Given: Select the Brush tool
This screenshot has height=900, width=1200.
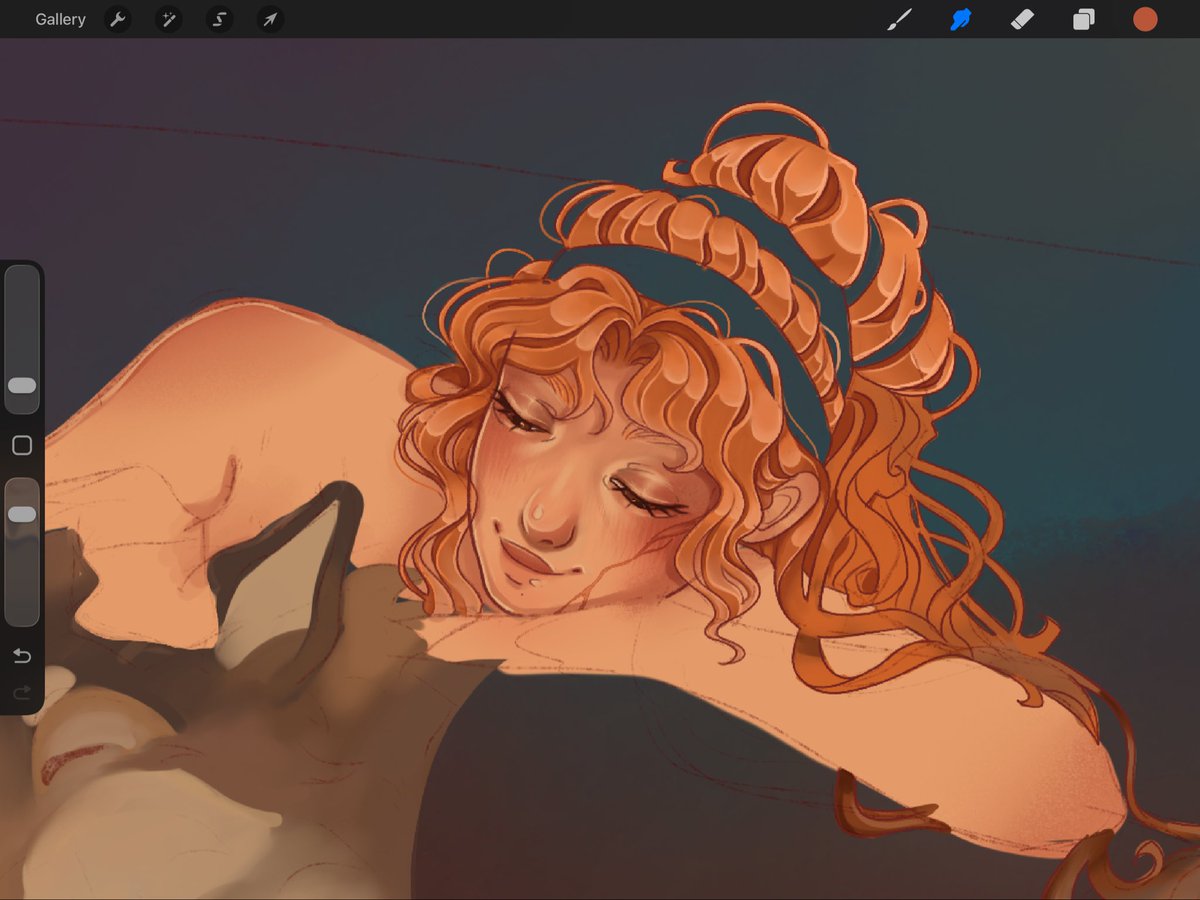Looking at the screenshot, I should click(900, 19).
